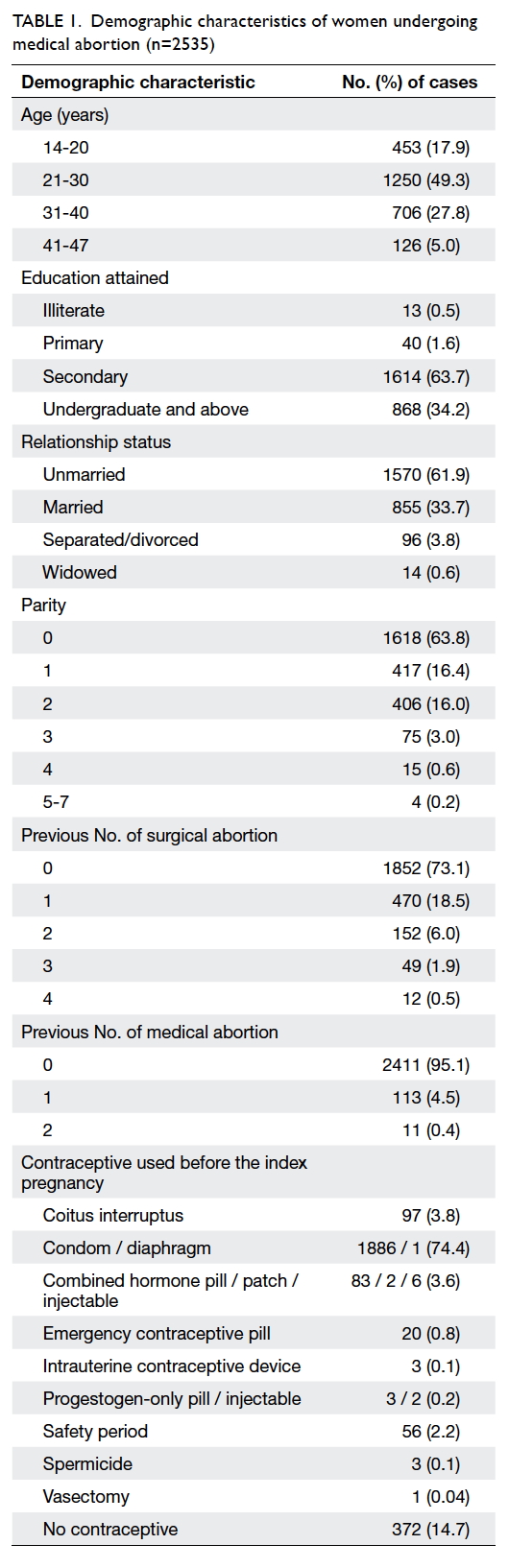Click the 'Condom / diaphragm' value 1886 / 1 (74.4)

414,1248
